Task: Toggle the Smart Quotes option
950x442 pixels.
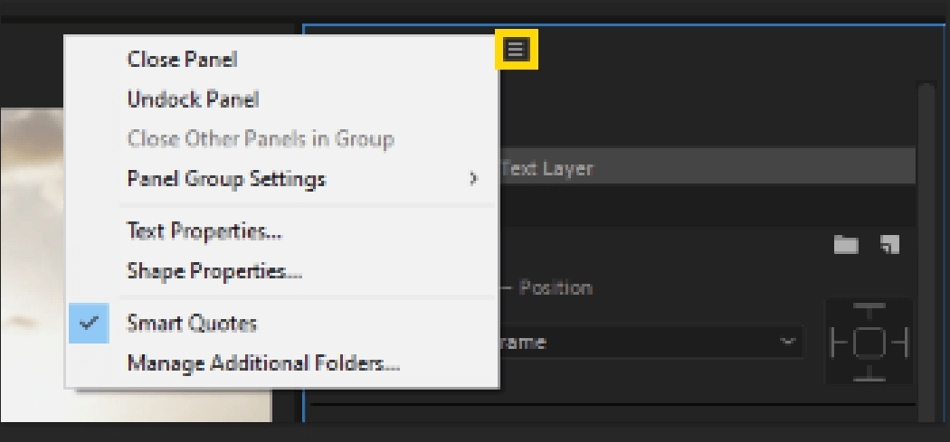Action: point(192,323)
